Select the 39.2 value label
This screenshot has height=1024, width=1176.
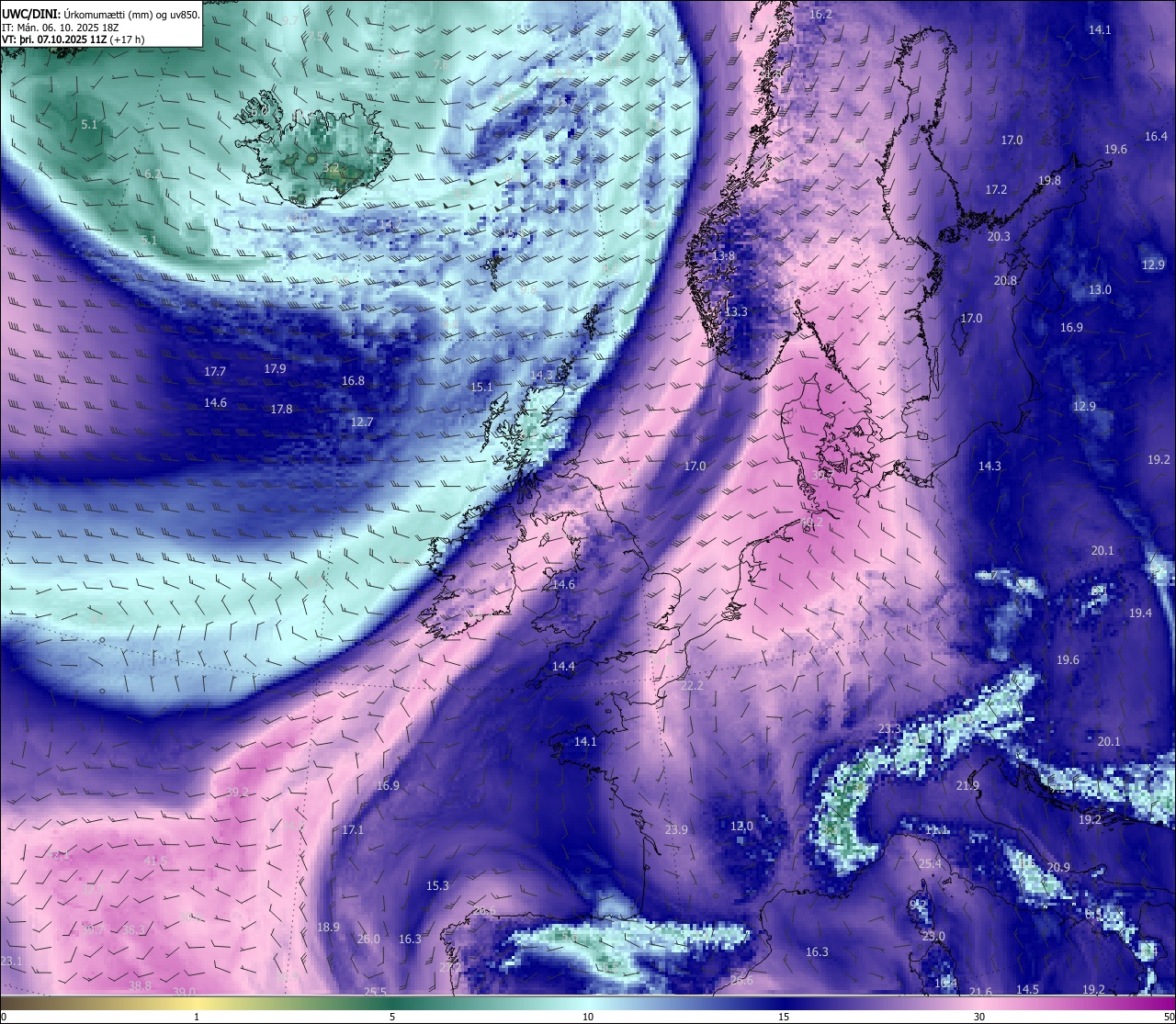237,793
